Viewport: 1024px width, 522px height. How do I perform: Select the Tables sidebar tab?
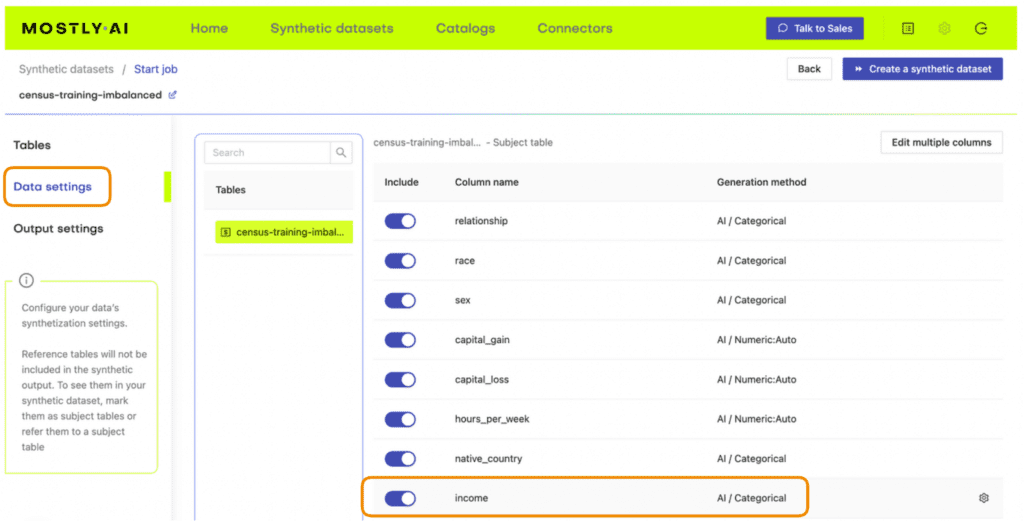click(32, 145)
